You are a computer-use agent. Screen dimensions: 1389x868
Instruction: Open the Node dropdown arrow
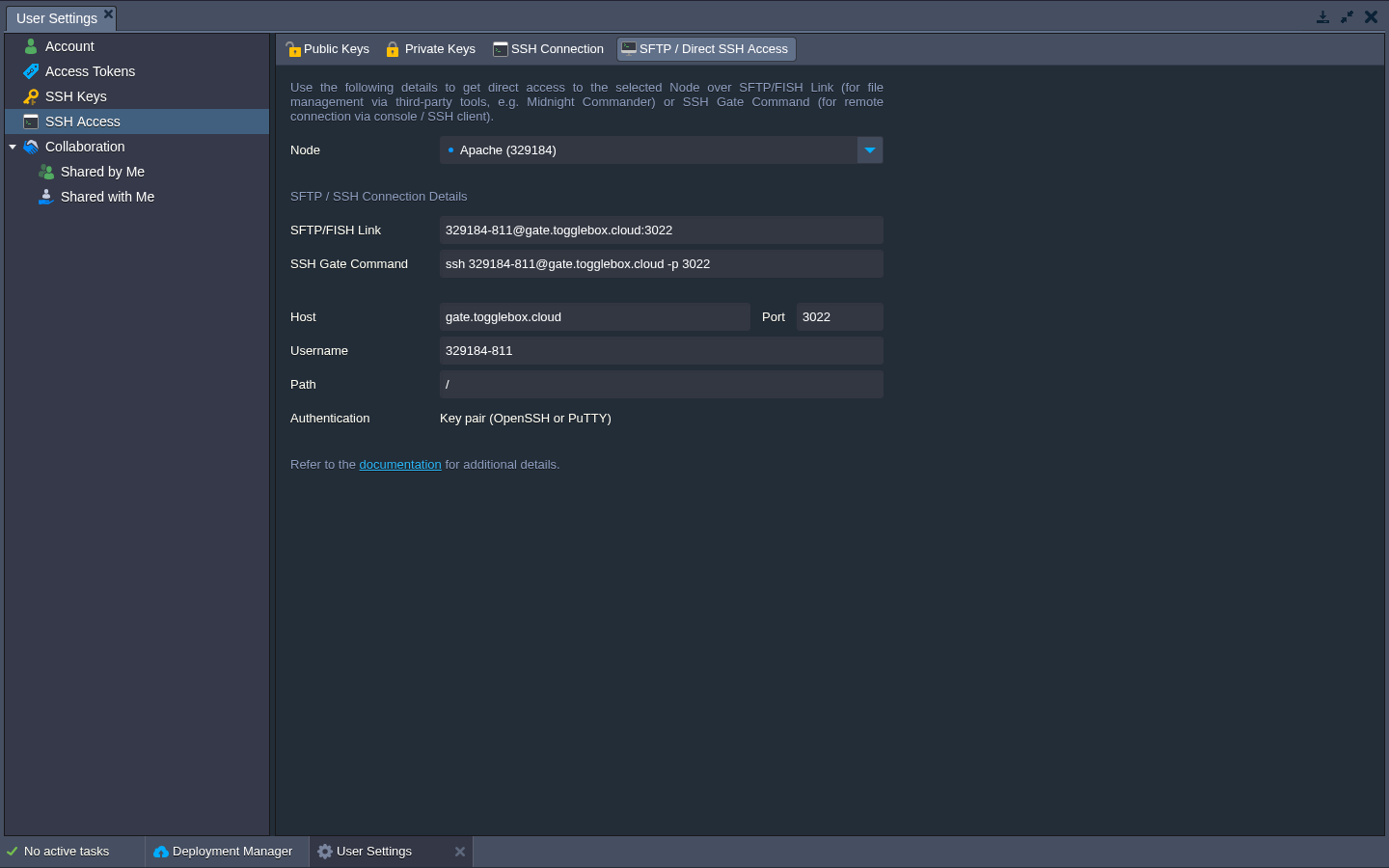[870, 150]
